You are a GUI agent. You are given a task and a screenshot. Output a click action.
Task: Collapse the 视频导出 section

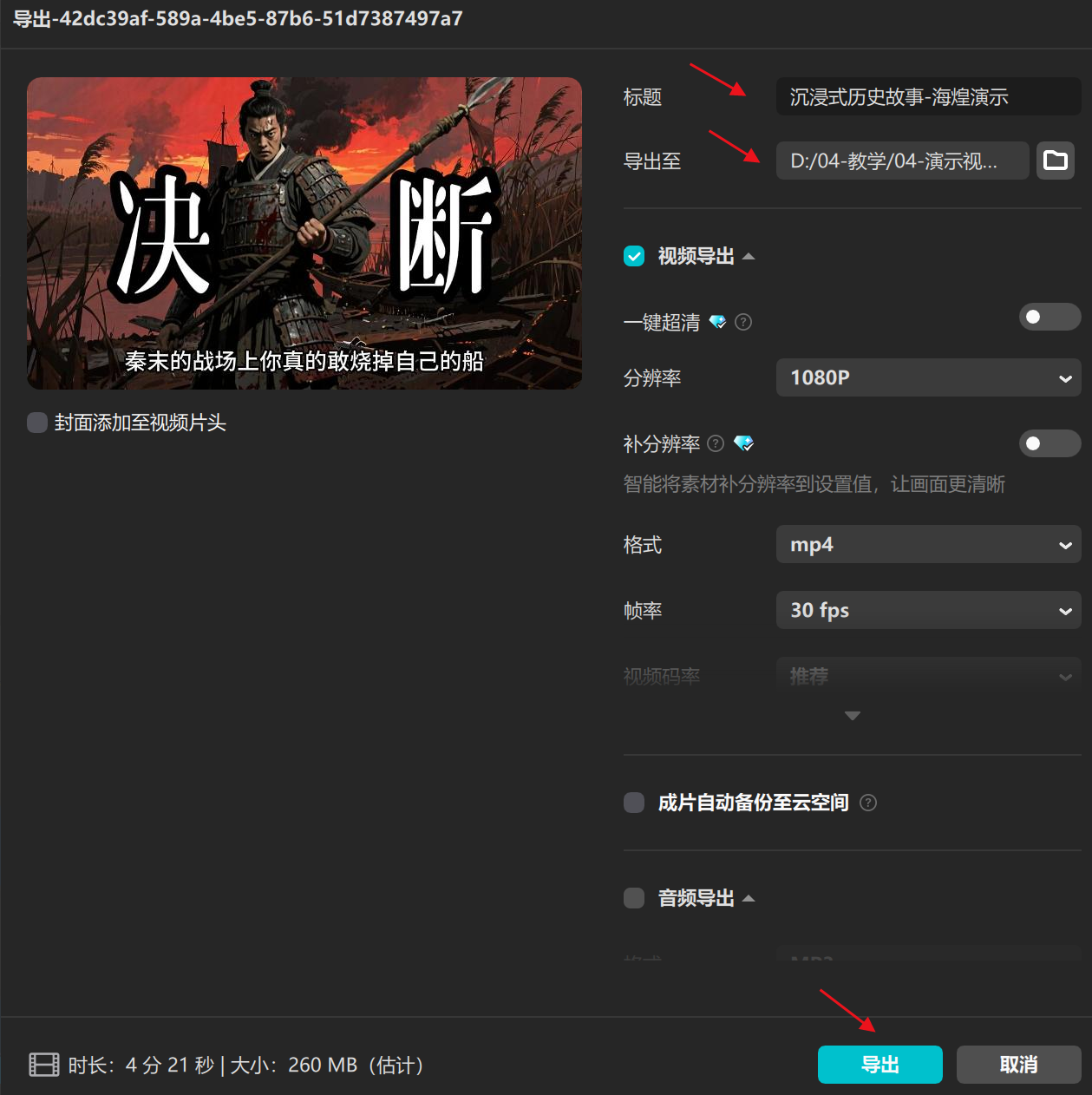point(751,256)
